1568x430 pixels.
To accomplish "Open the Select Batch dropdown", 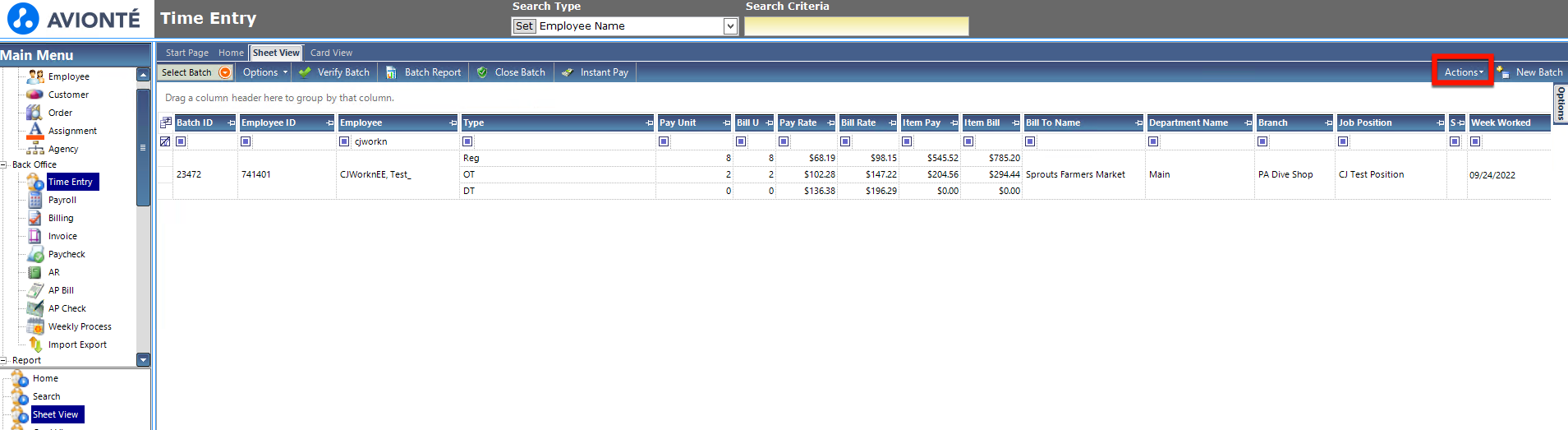I will pos(195,72).
